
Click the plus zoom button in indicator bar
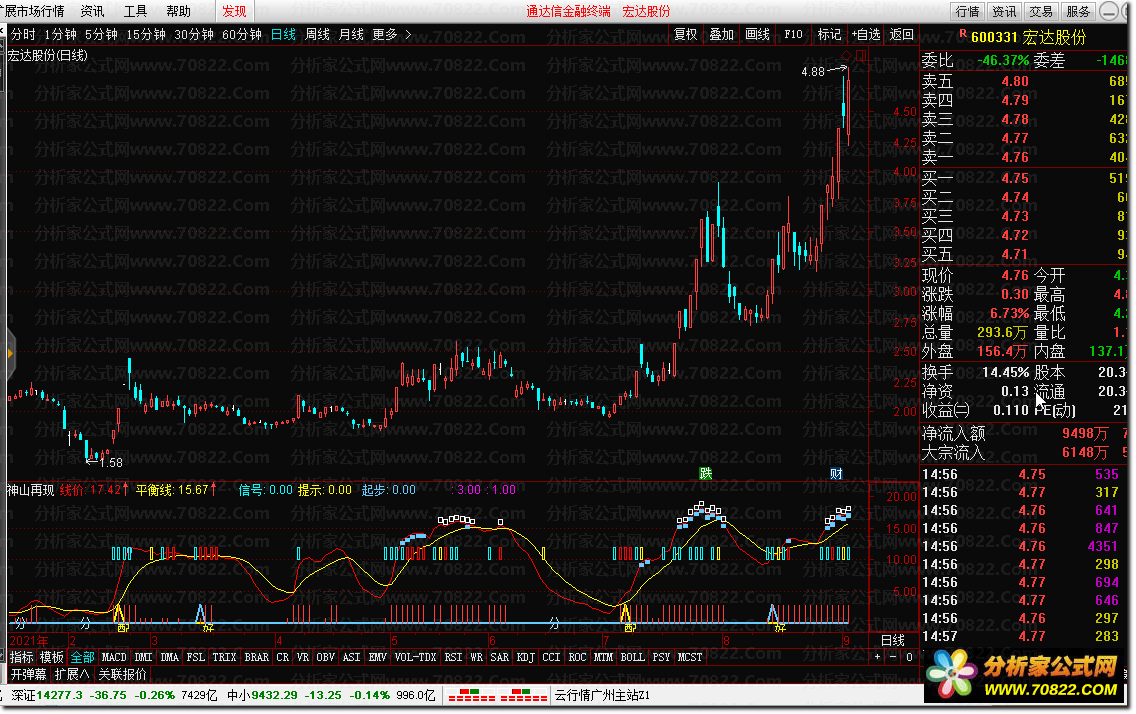click(877, 657)
